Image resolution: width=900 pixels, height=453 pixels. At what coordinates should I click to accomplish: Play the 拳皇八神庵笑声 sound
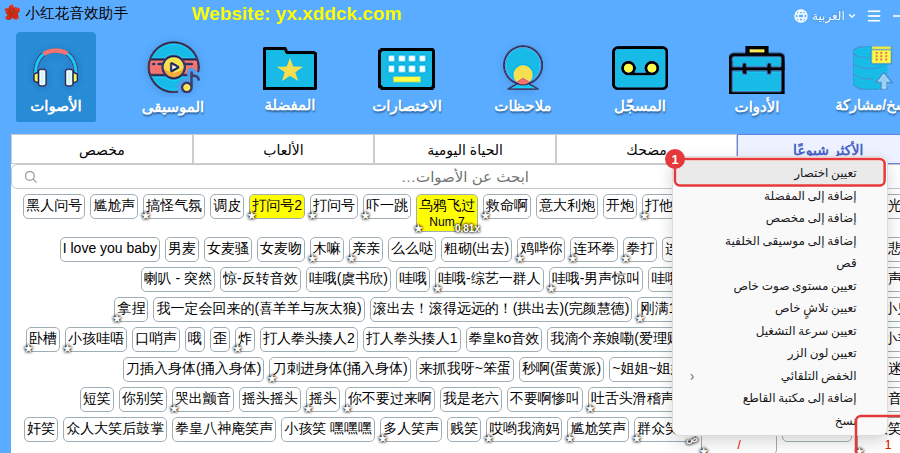[x=224, y=429]
